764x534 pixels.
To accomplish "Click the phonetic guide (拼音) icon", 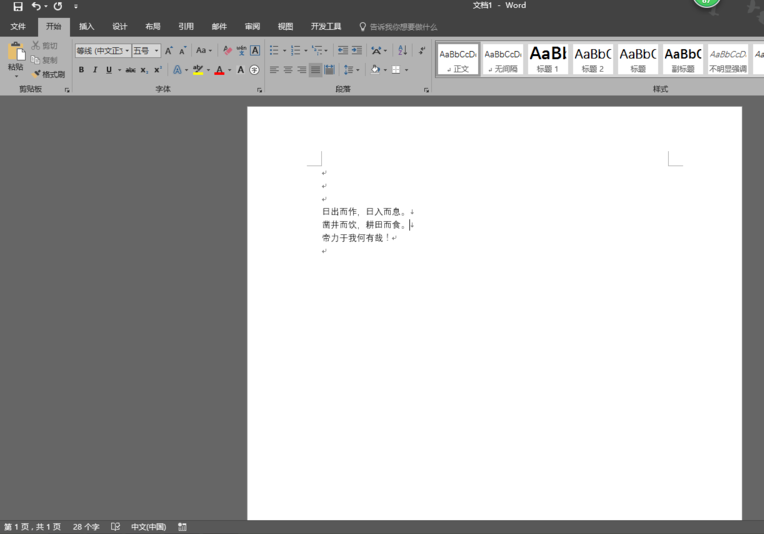I will coord(241,51).
